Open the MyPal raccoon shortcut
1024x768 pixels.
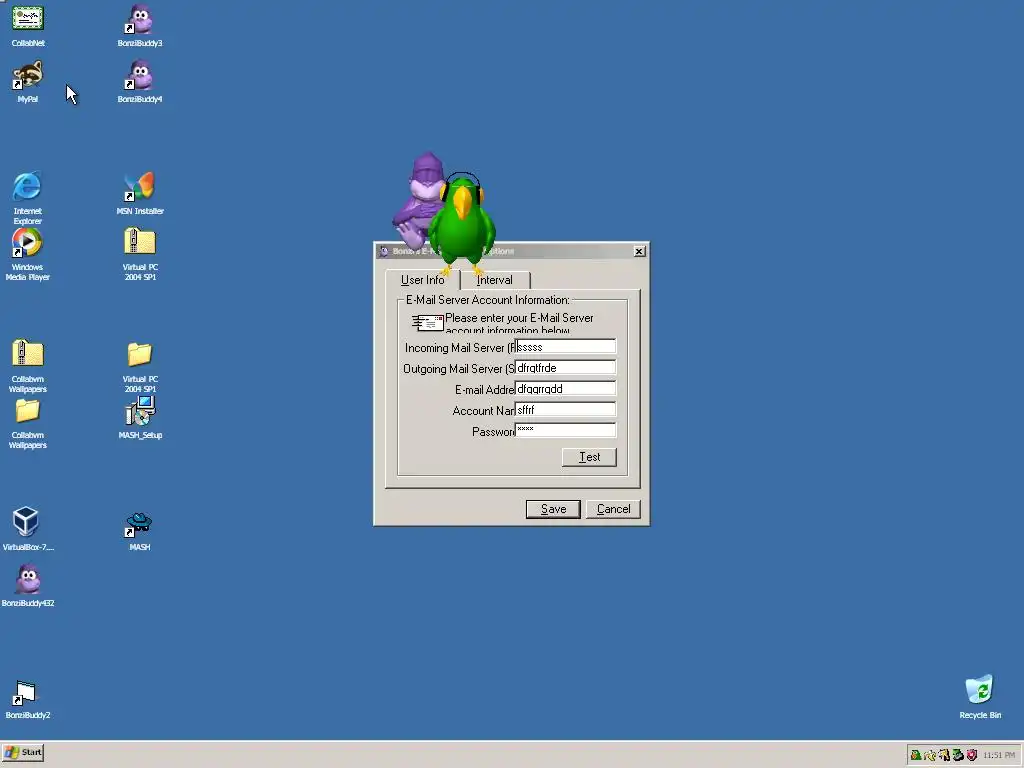pyautogui.click(x=27, y=82)
